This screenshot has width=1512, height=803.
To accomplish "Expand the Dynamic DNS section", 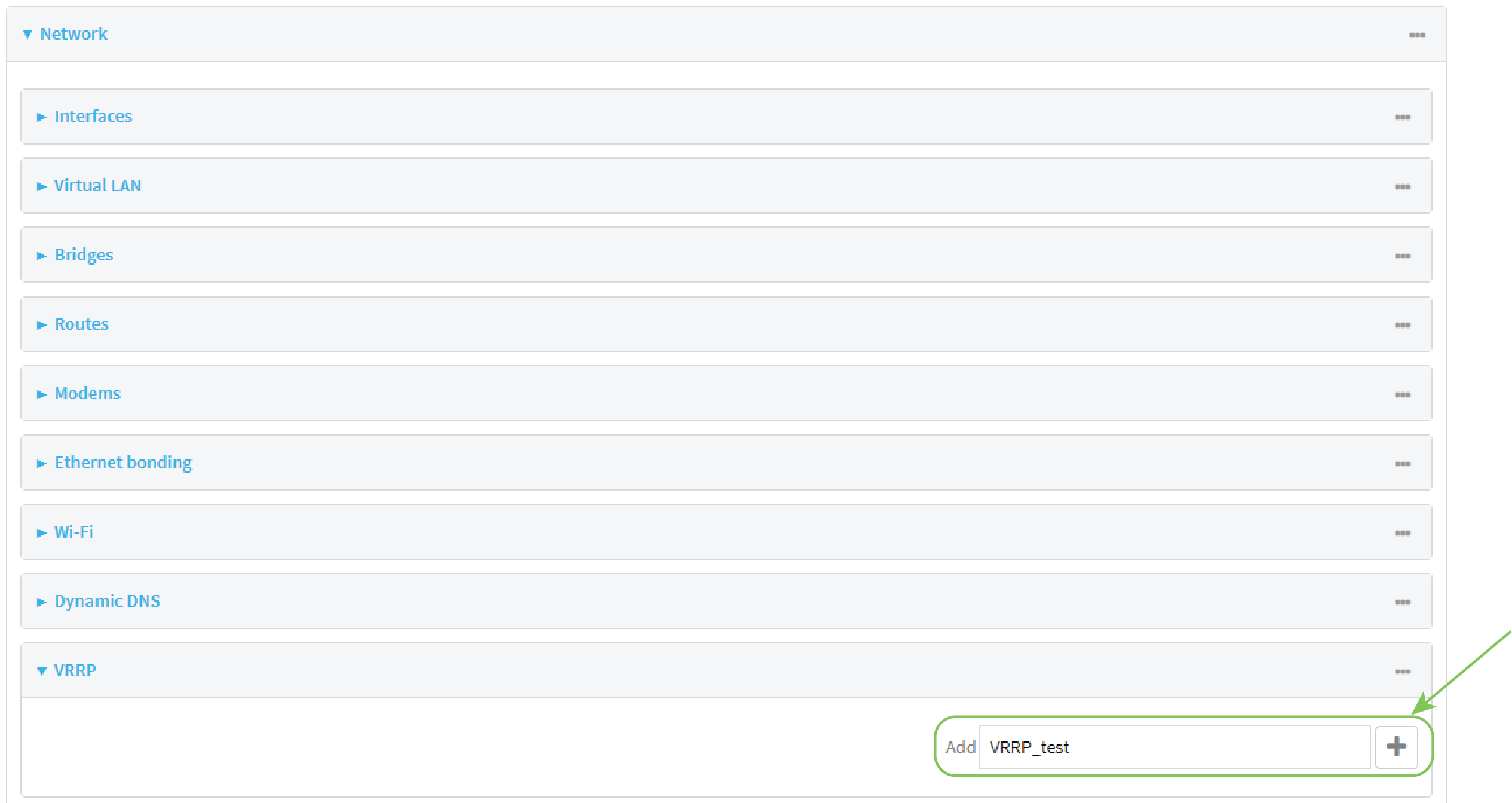I will (x=42, y=602).
